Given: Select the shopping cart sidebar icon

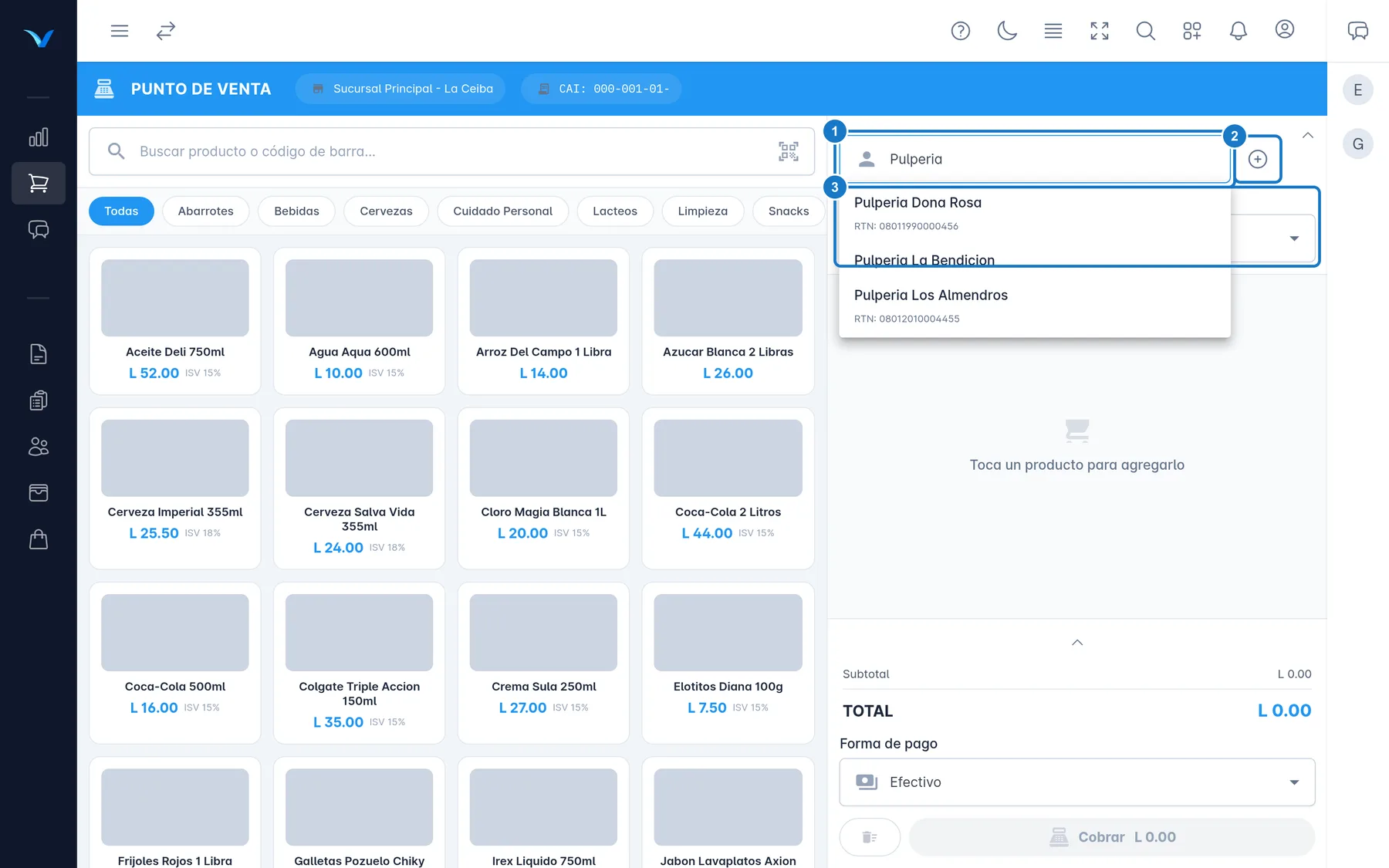Looking at the screenshot, I should tap(39, 184).
